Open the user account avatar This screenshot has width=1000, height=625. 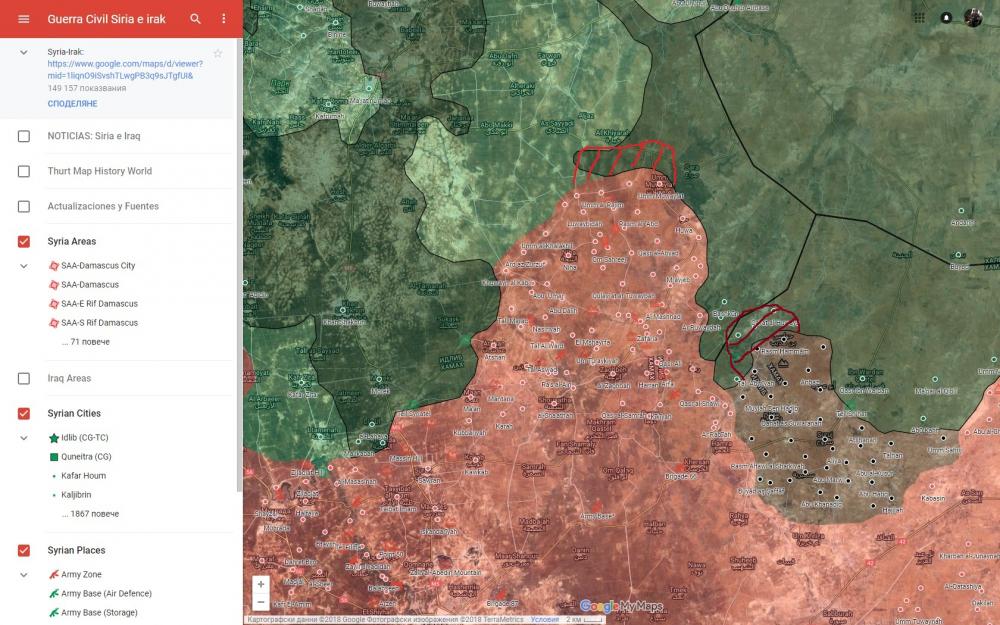973,18
